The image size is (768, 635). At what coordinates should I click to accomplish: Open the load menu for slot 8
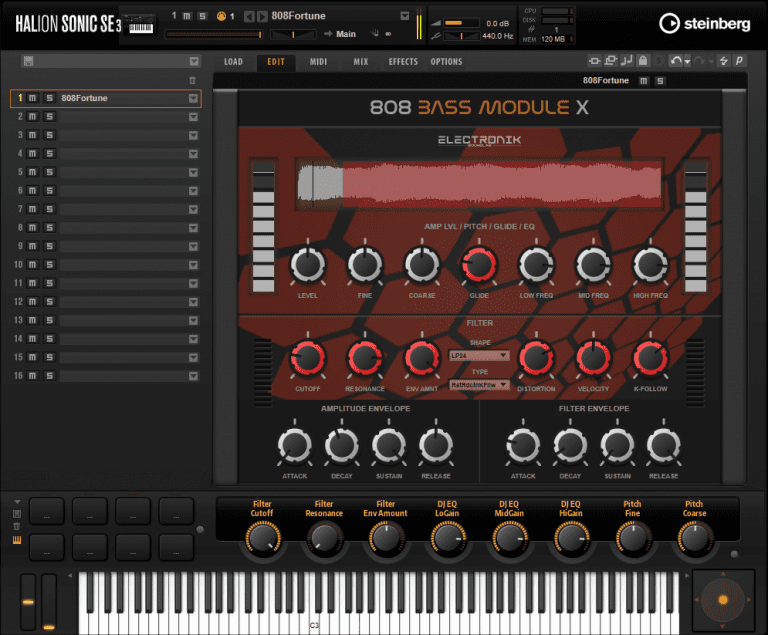(193, 228)
